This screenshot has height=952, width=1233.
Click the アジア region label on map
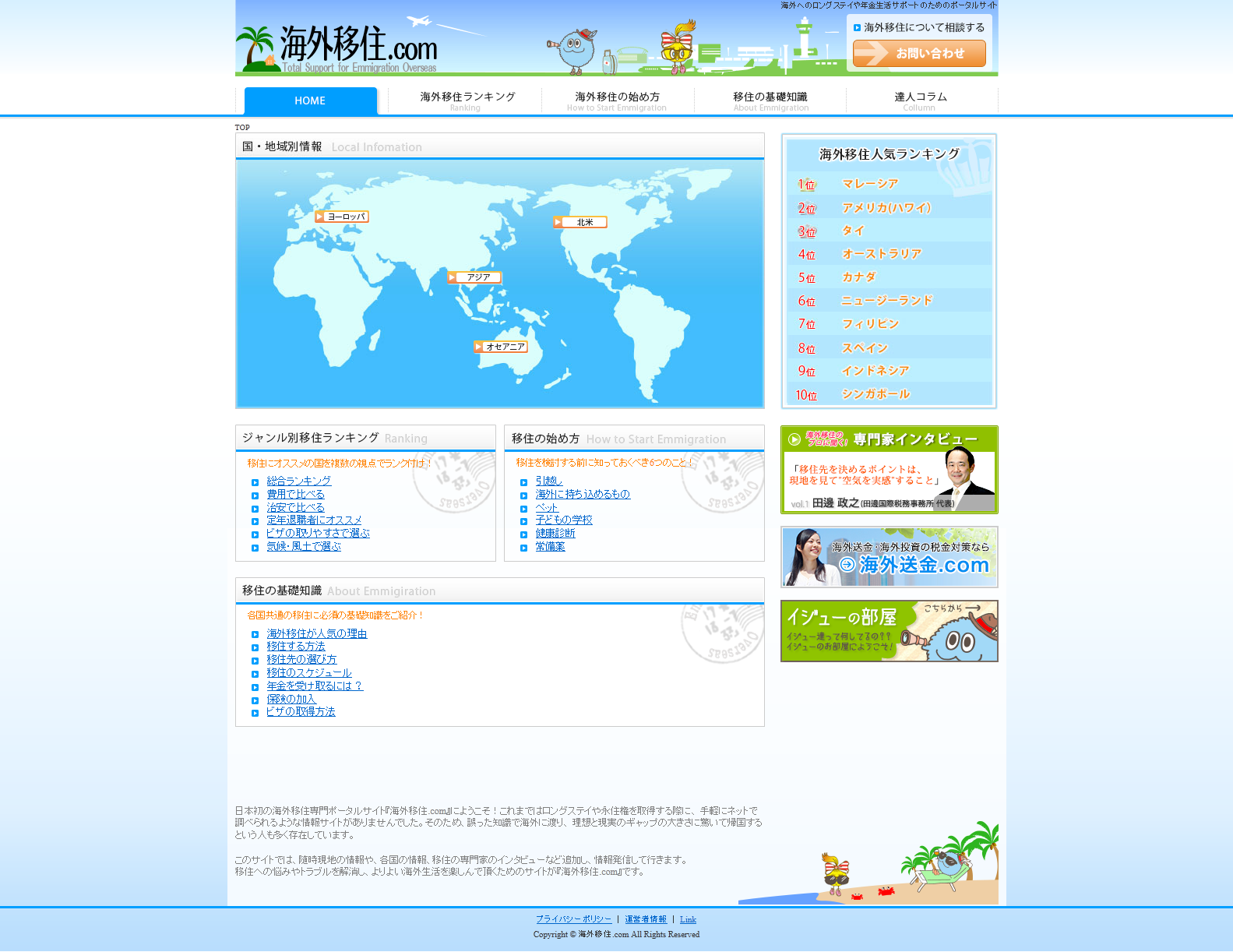click(474, 277)
